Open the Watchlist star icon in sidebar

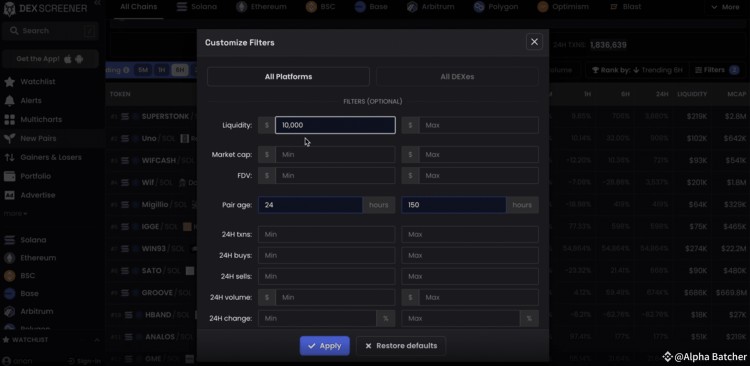(x=9, y=82)
